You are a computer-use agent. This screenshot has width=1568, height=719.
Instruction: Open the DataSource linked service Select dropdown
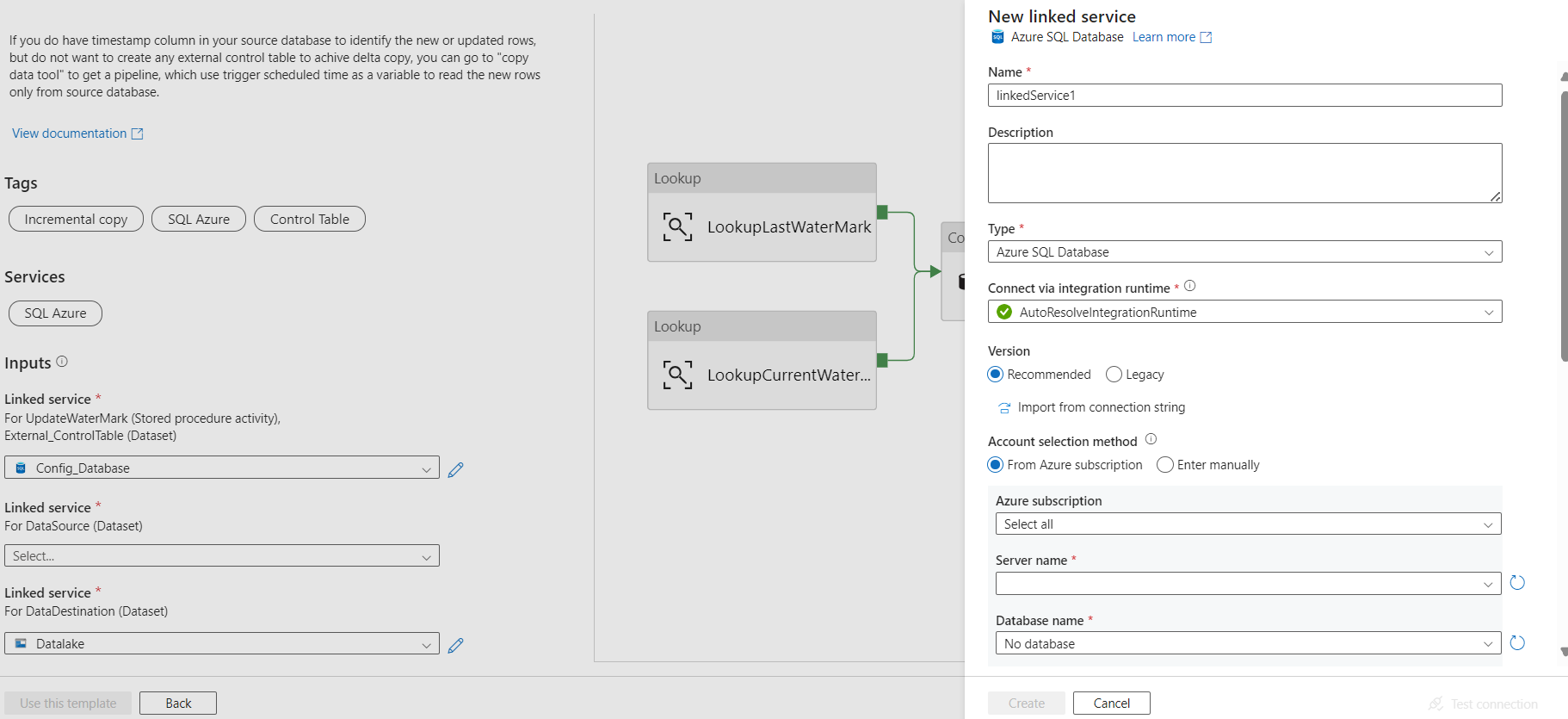coord(222,555)
